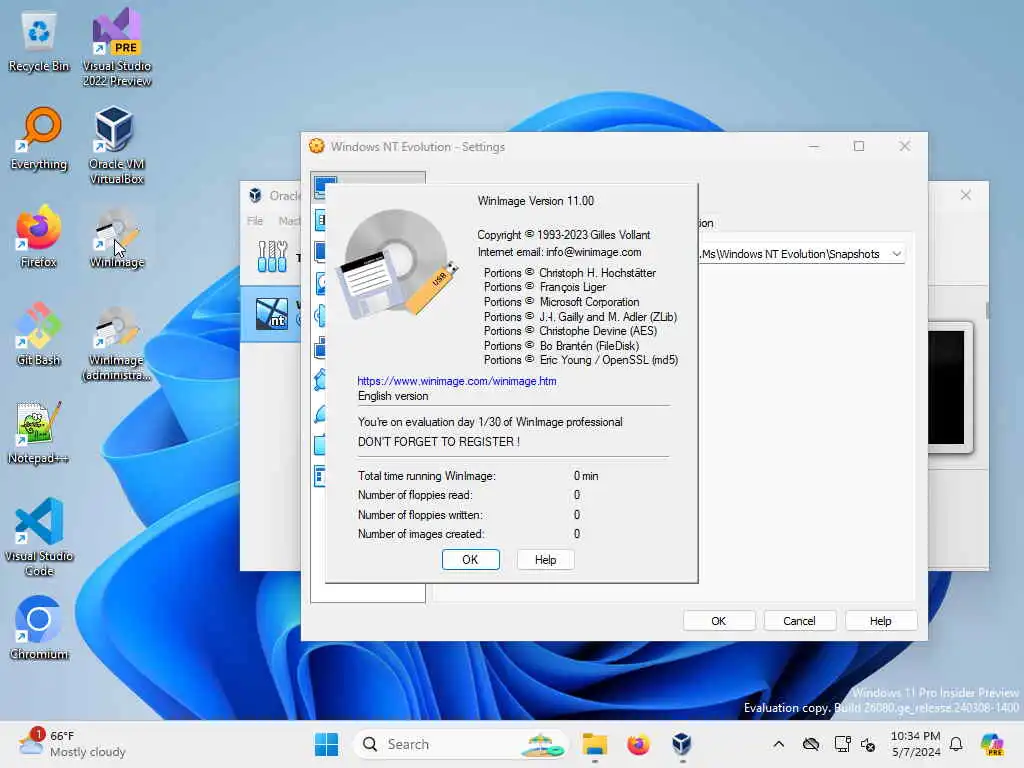Show hidden tray icons chevron
This screenshot has height=768, width=1024.
click(778, 744)
